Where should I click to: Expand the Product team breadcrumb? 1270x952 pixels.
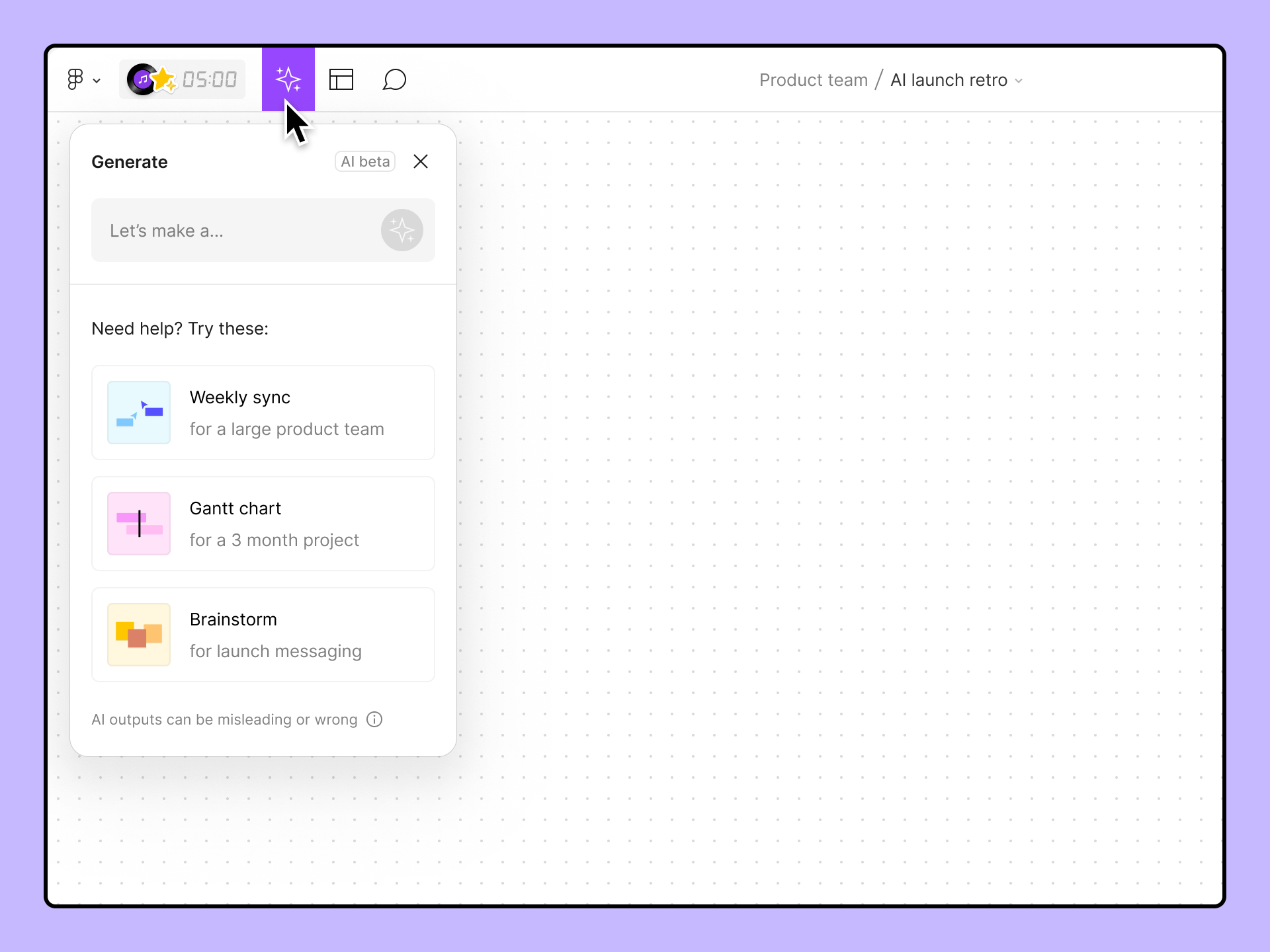(814, 79)
